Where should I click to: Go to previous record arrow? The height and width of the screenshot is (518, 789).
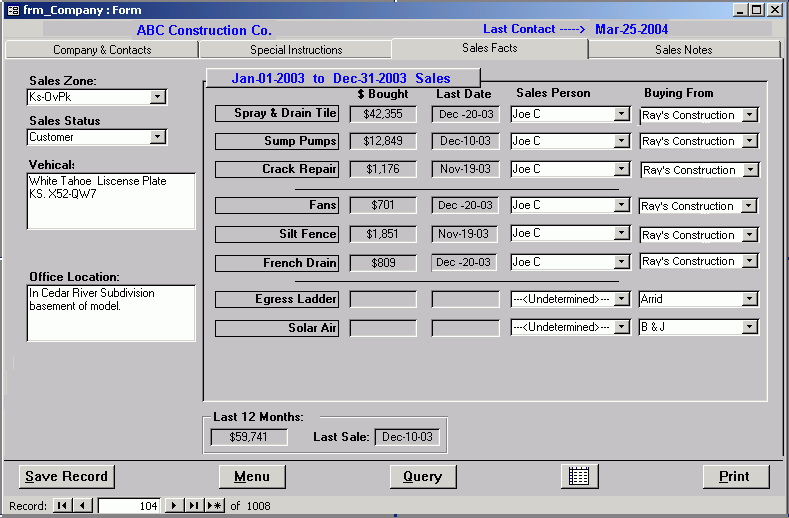[x=82, y=506]
